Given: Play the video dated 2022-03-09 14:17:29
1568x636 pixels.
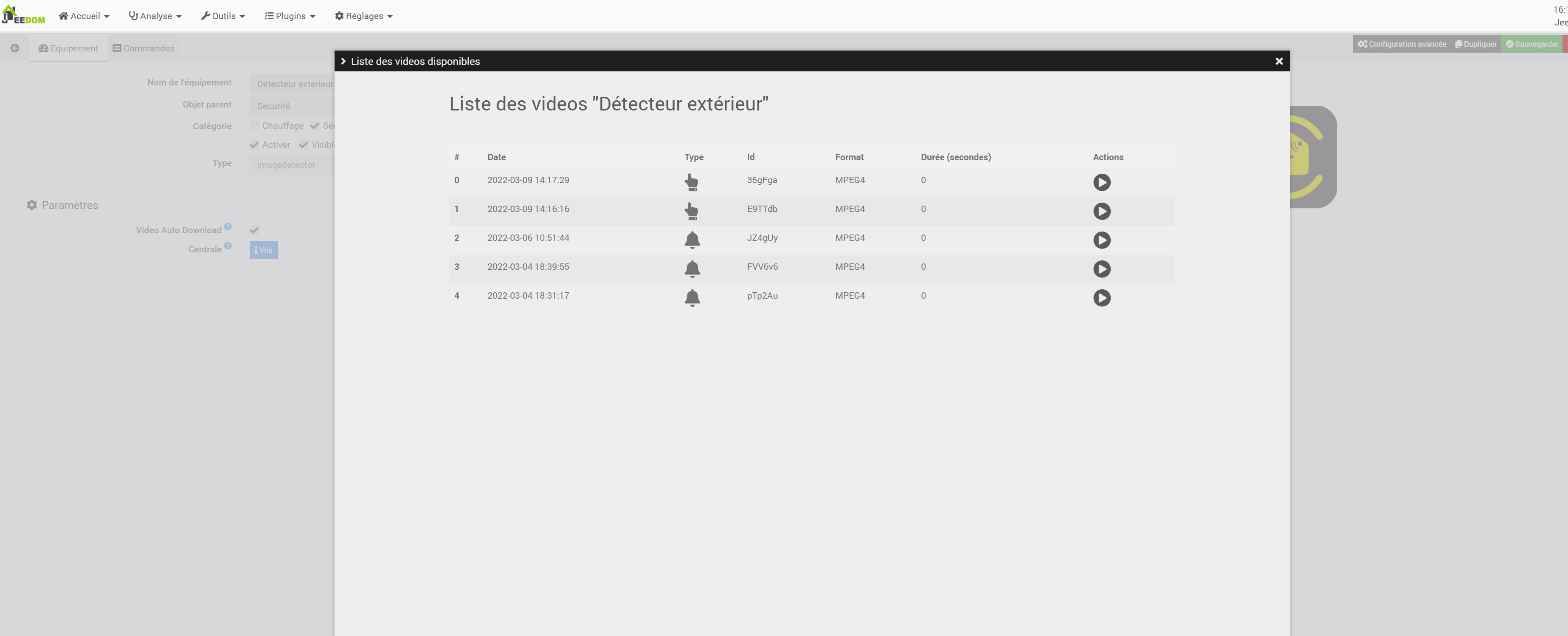Looking at the screenshot, I should 1102,182.
